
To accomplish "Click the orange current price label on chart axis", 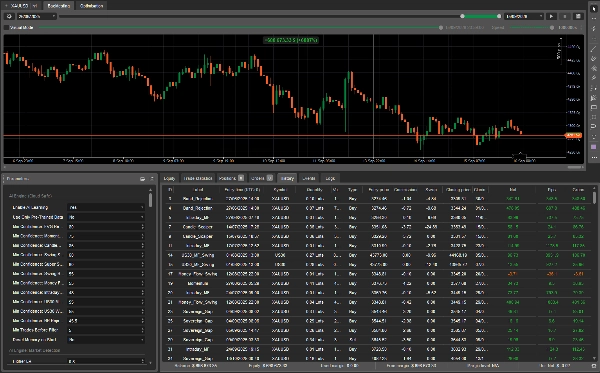I will click(574, 135).
